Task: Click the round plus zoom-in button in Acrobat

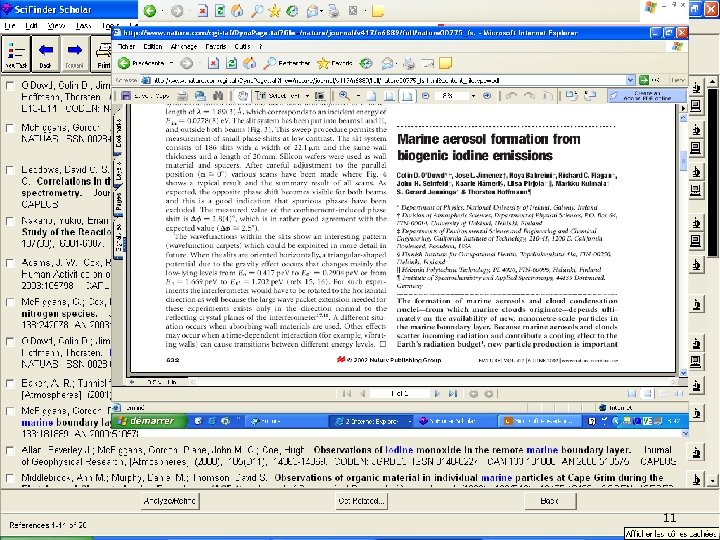Action: click(487, 96)
